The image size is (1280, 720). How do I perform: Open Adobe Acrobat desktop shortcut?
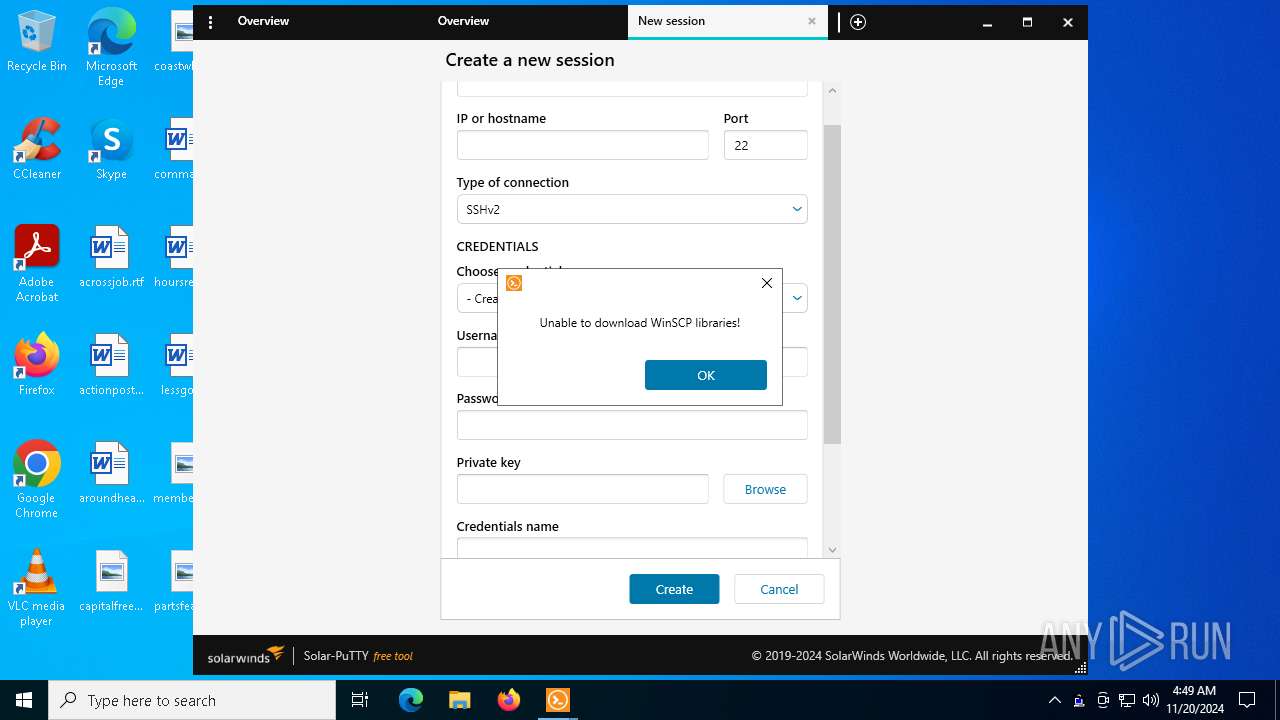click(x=37, y=264)
